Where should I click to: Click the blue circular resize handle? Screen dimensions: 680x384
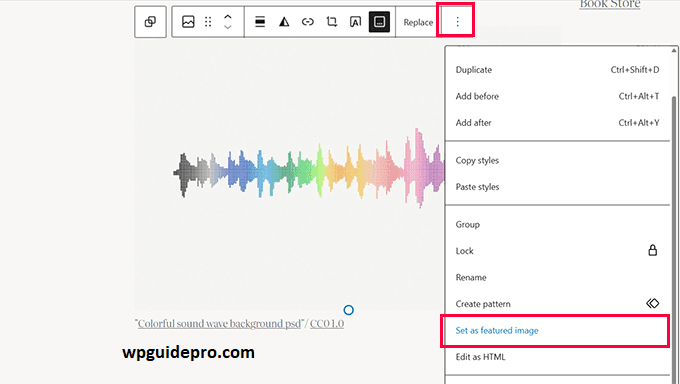tap(348, 310)
